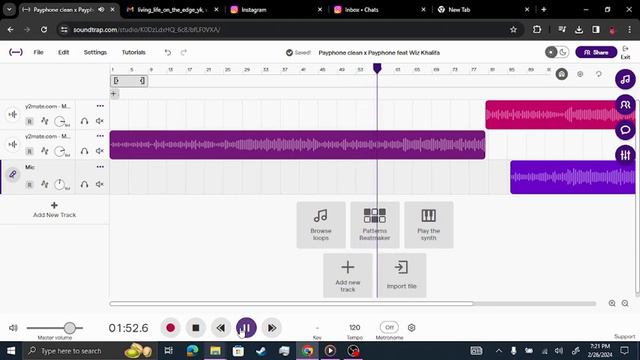This screenshot has width=640, height=360.
Task: Mute the purple-clip y2mate track
Action: tap(99, 151)
